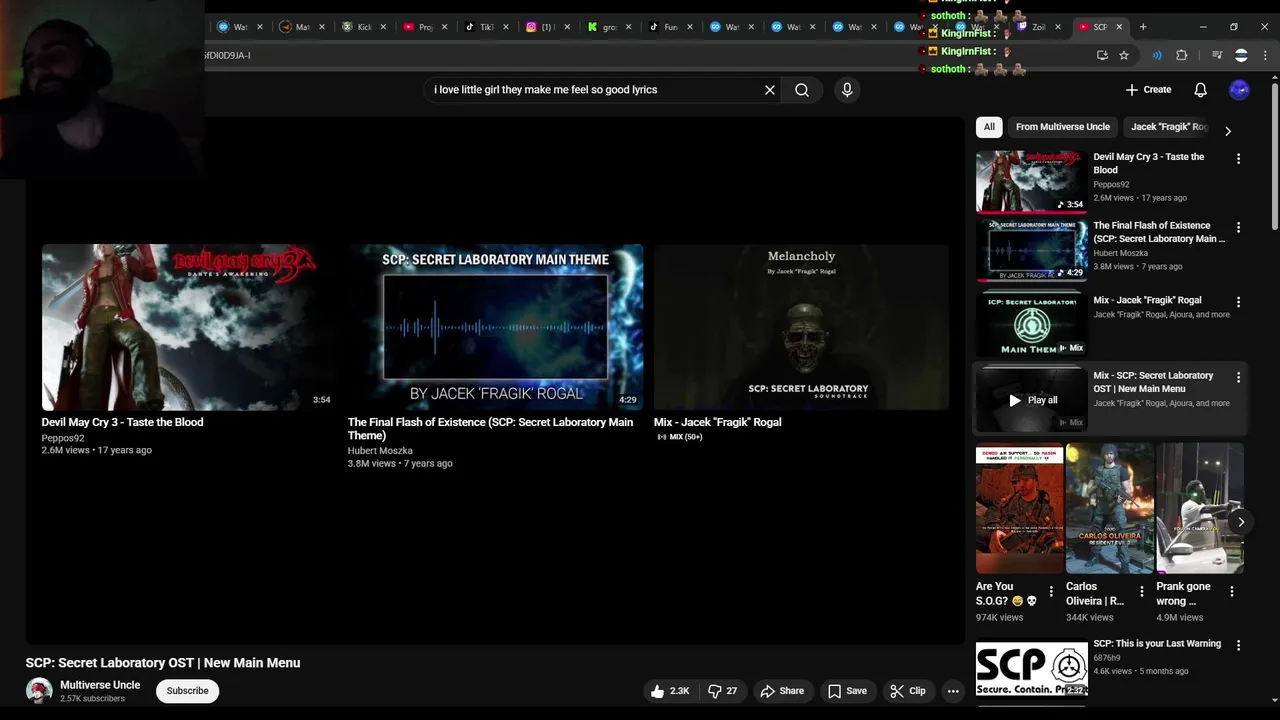Open options for Are You S.O.G? short
The width and height of the screenshot is (1280, 720).
click(1051, 592)
